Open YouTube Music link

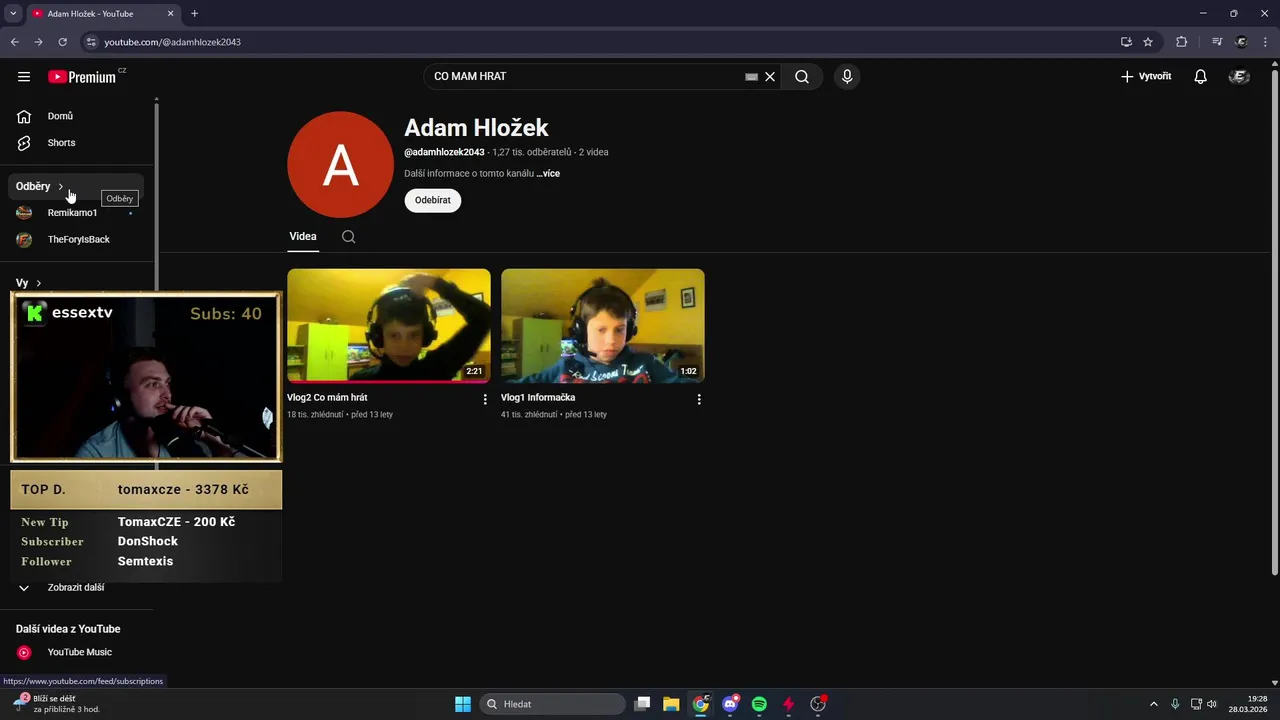point(76,652)
